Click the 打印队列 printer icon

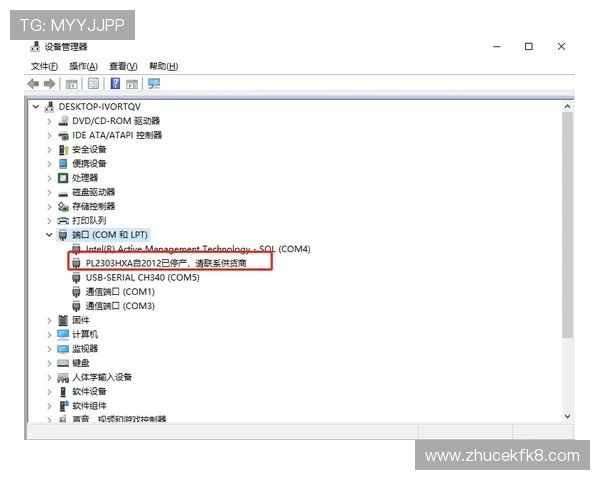click(63, 221)
